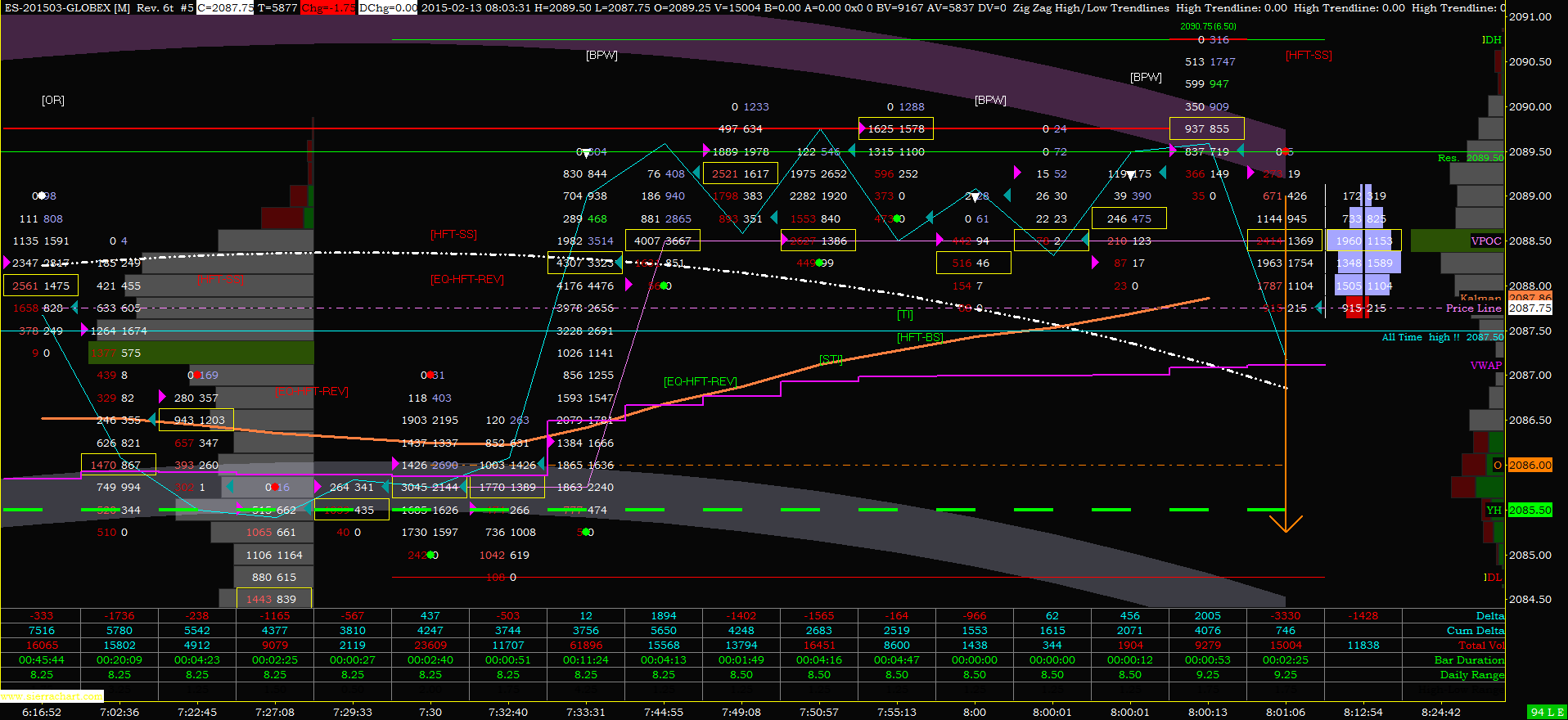Click the 7516 Cum Delta cell
The image size is (1568, 720).
pos(42,630)
